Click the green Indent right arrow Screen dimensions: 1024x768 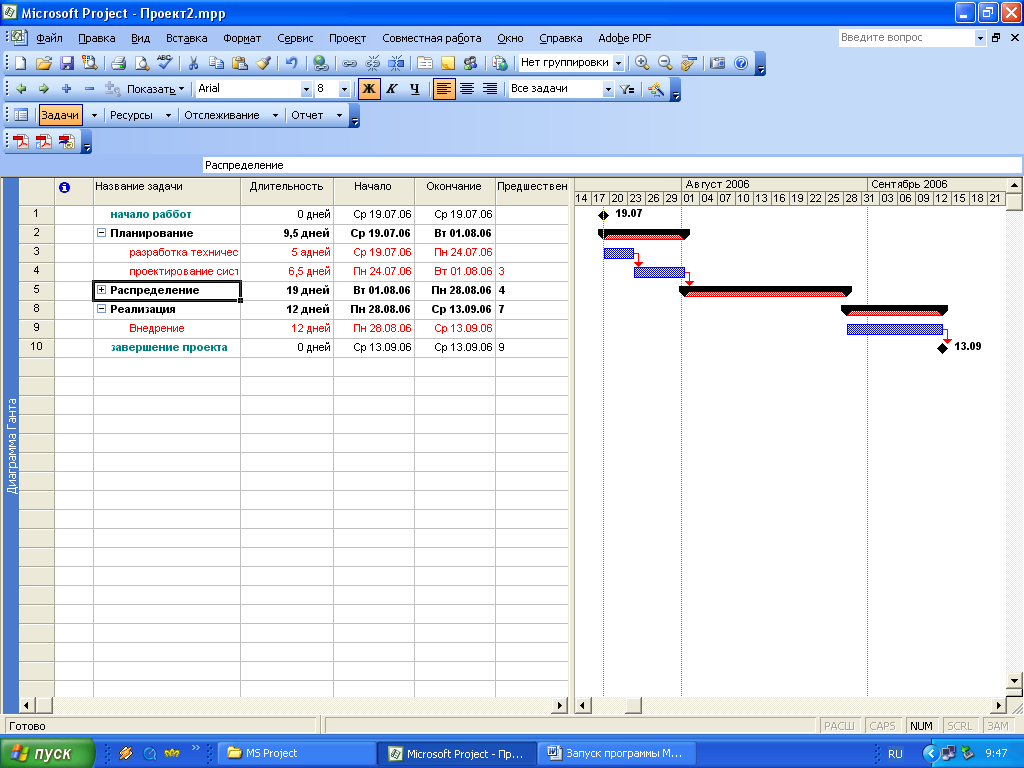click(44, 89)
